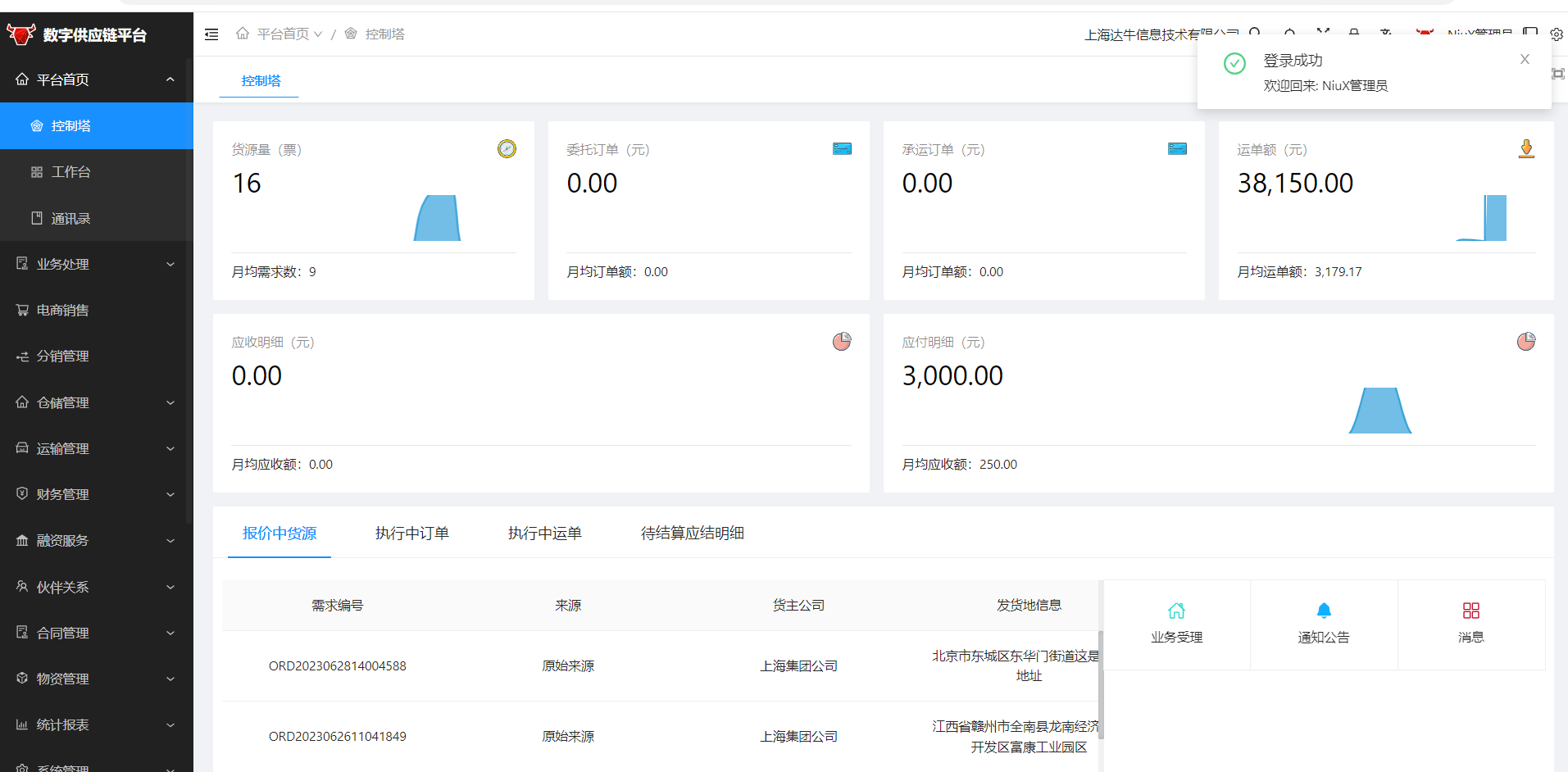
Task: Click the card icon on 承运订单 card
Action: (x=1177, y=148)
